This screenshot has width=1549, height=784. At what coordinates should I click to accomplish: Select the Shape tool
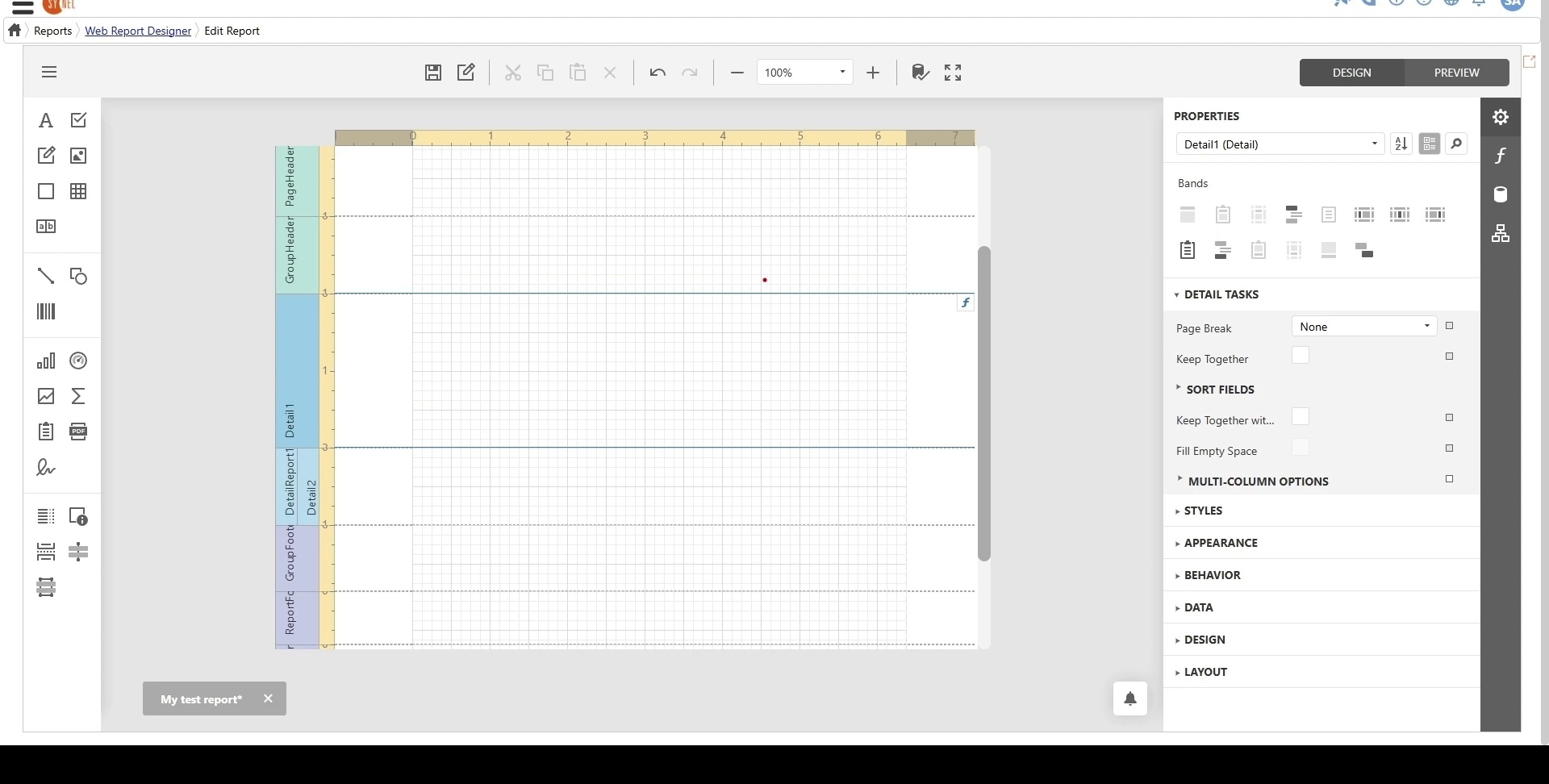[x=78, y=276]
